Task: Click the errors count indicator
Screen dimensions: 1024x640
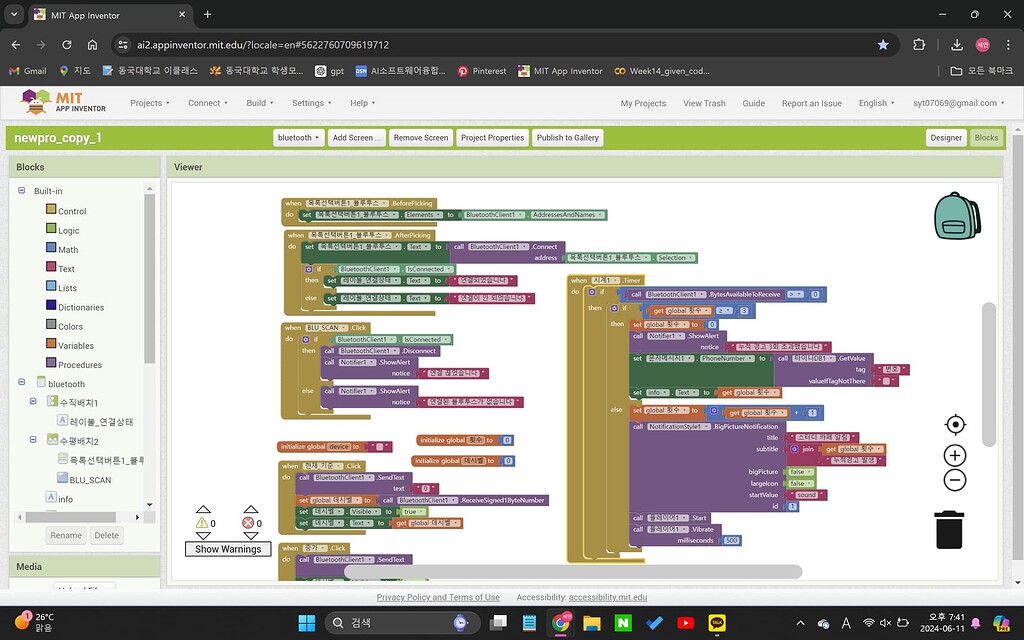Action: [250, 522]
